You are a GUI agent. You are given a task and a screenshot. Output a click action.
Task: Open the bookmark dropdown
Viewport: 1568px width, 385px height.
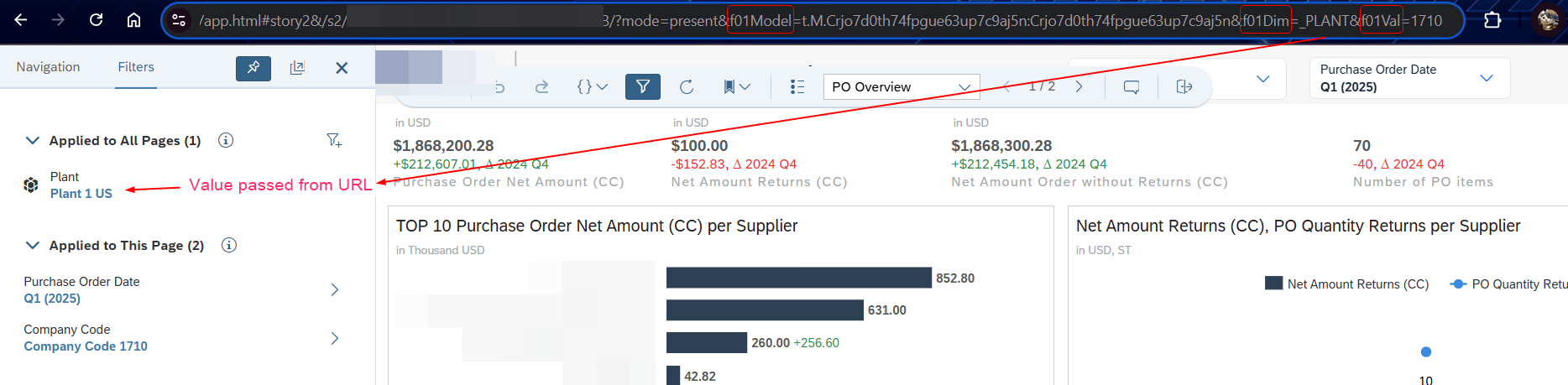click(736, 86)
